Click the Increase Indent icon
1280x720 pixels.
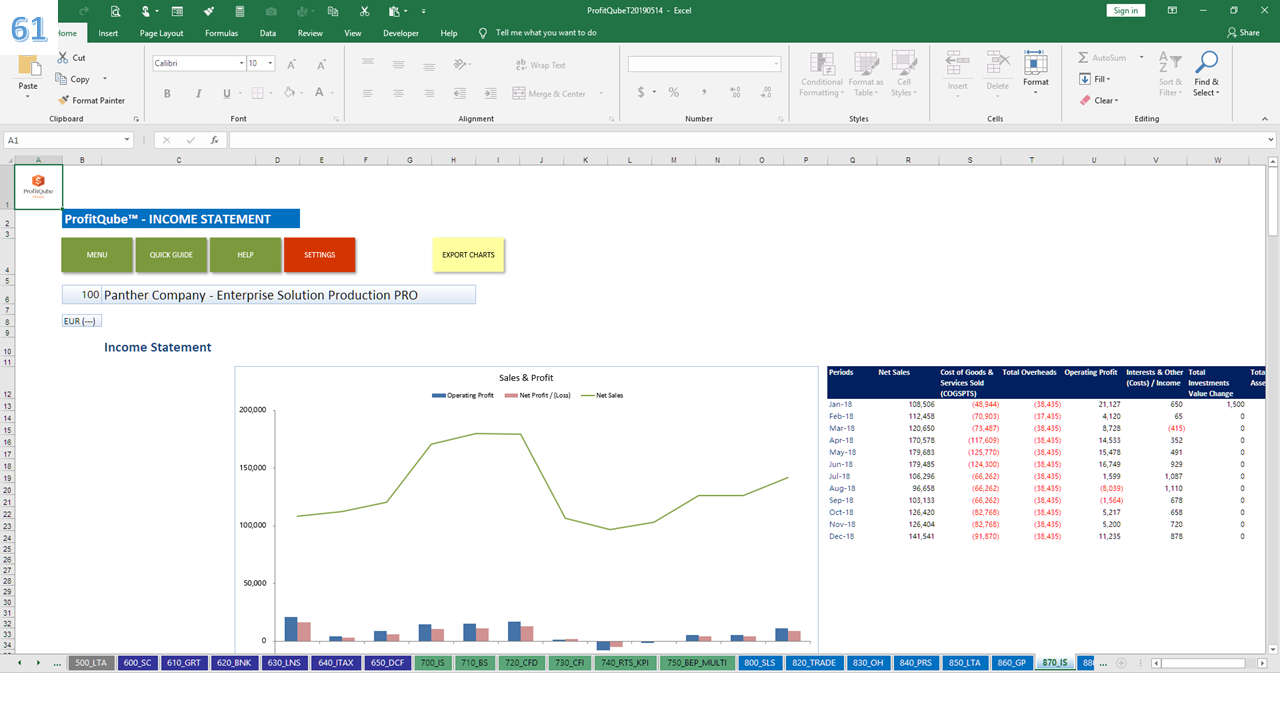[x=489, y=93]
